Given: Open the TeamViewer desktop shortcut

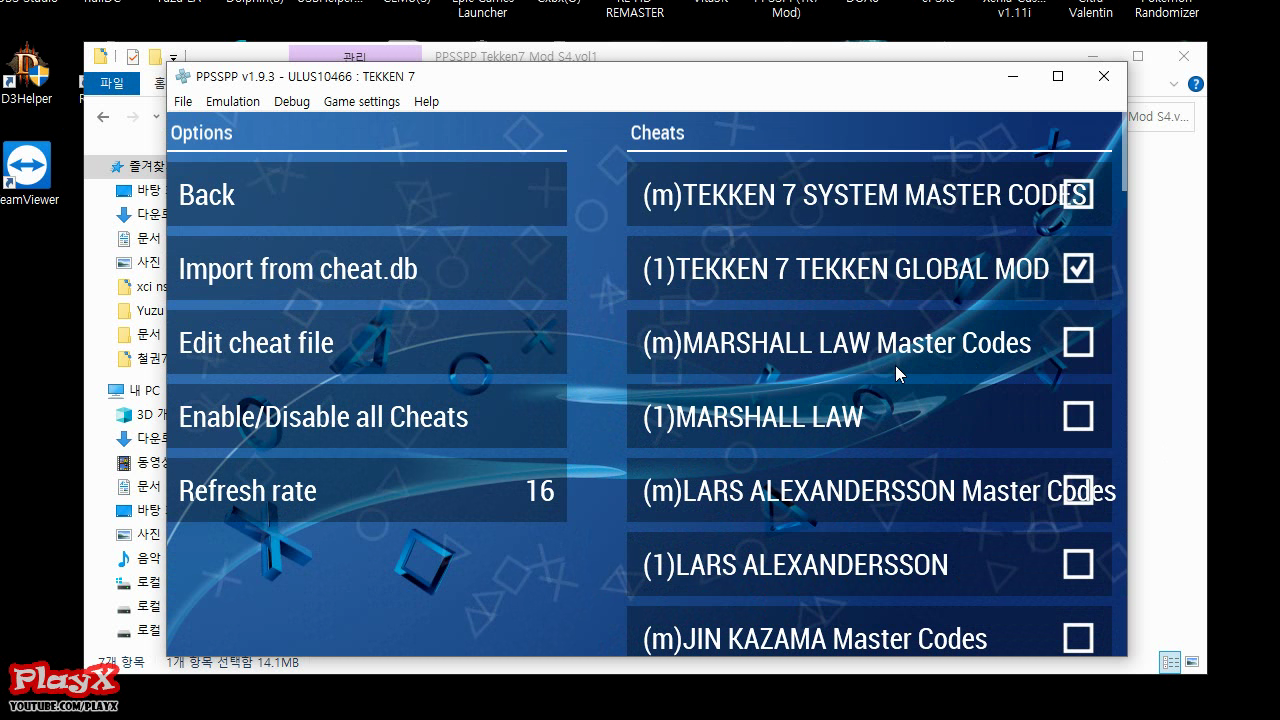Looking at the screenshot, I should point(27,174).
